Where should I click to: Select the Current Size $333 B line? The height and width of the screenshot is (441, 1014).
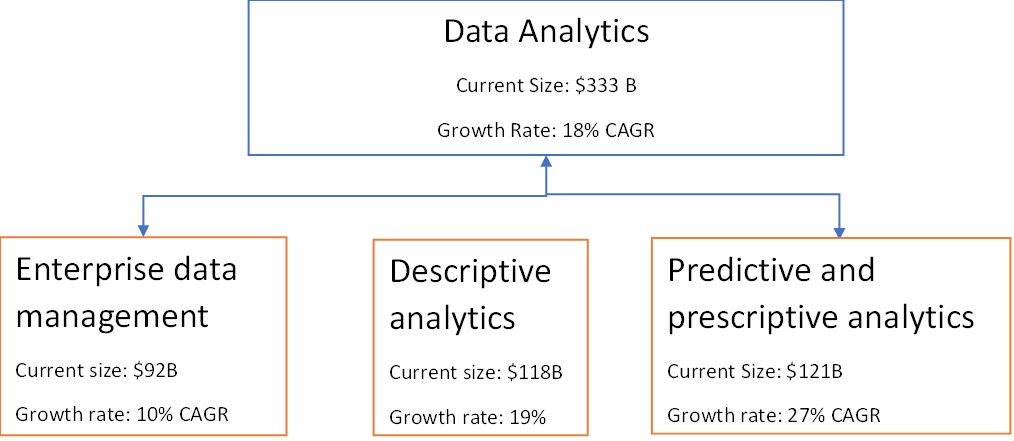coord(546,86)
